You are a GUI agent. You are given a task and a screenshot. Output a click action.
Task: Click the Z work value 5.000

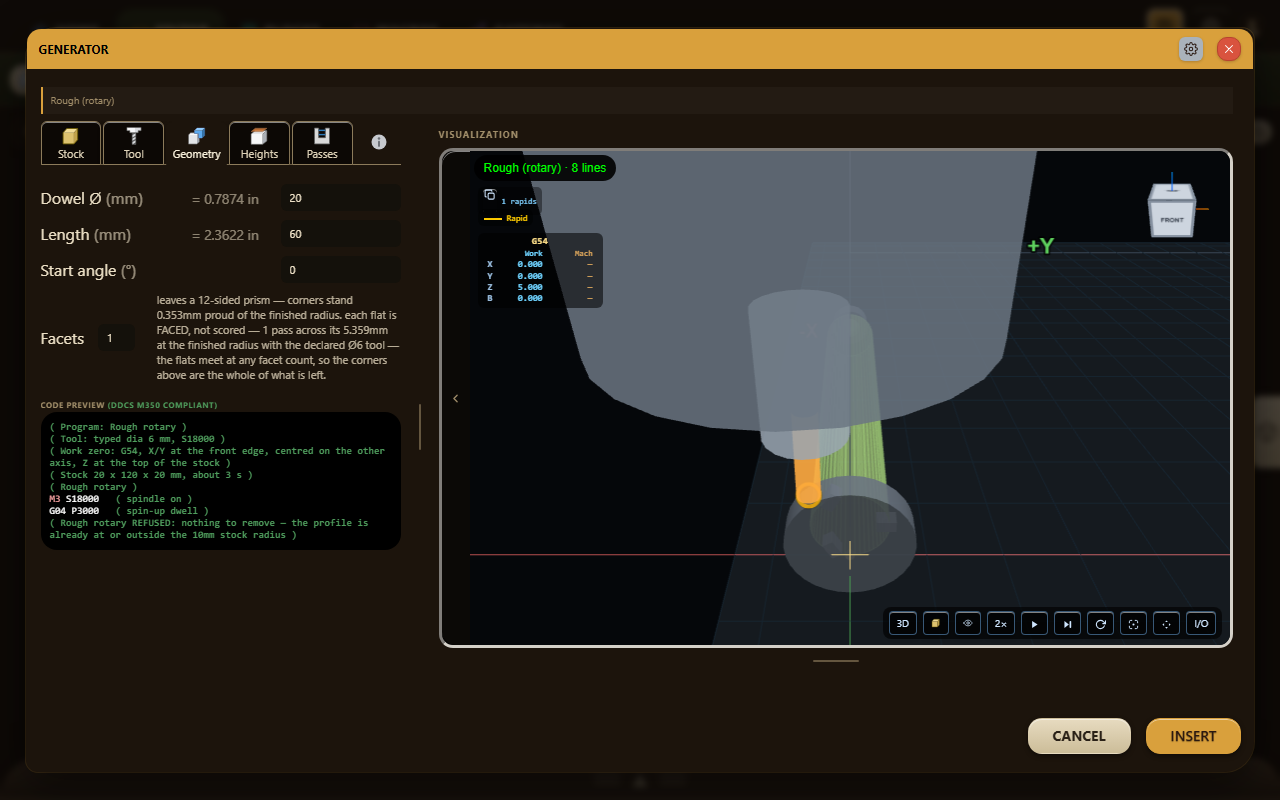pyautogui.click(x=530, y=287)
